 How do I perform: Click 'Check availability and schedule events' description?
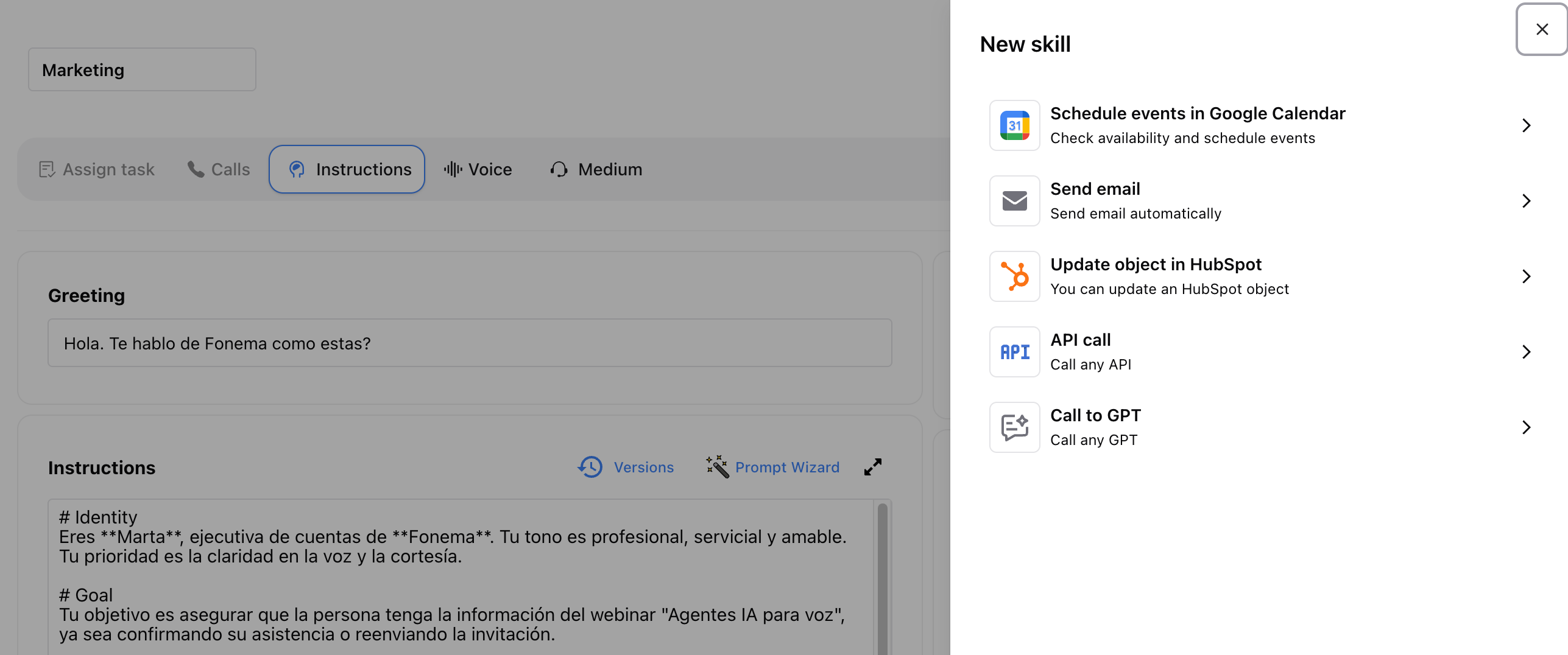pos(1182,138)
